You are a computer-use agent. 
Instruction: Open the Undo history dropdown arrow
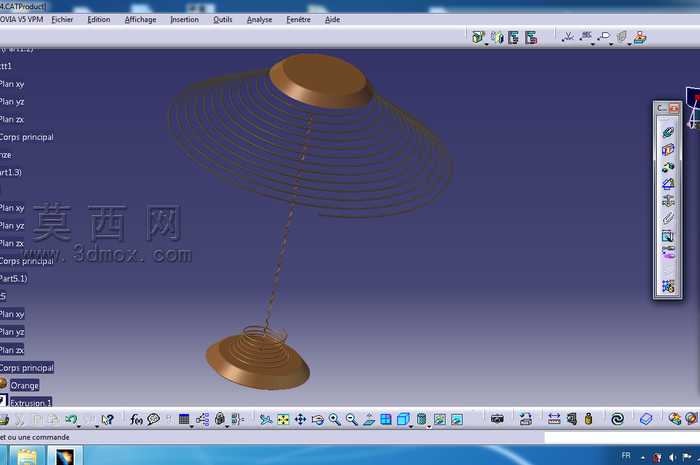tap(79, 427)
